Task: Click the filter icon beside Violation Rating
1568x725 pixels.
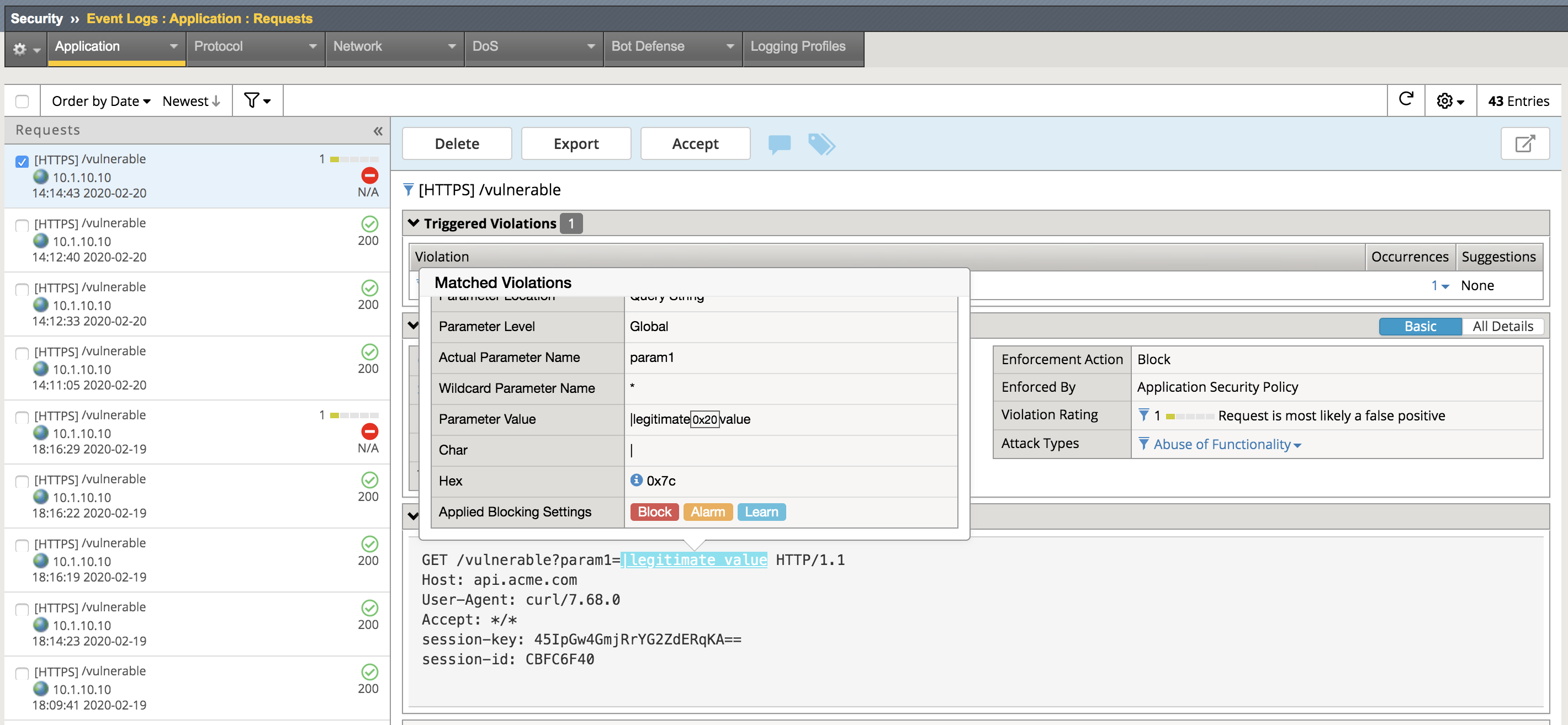Action: pos(1144,415)
